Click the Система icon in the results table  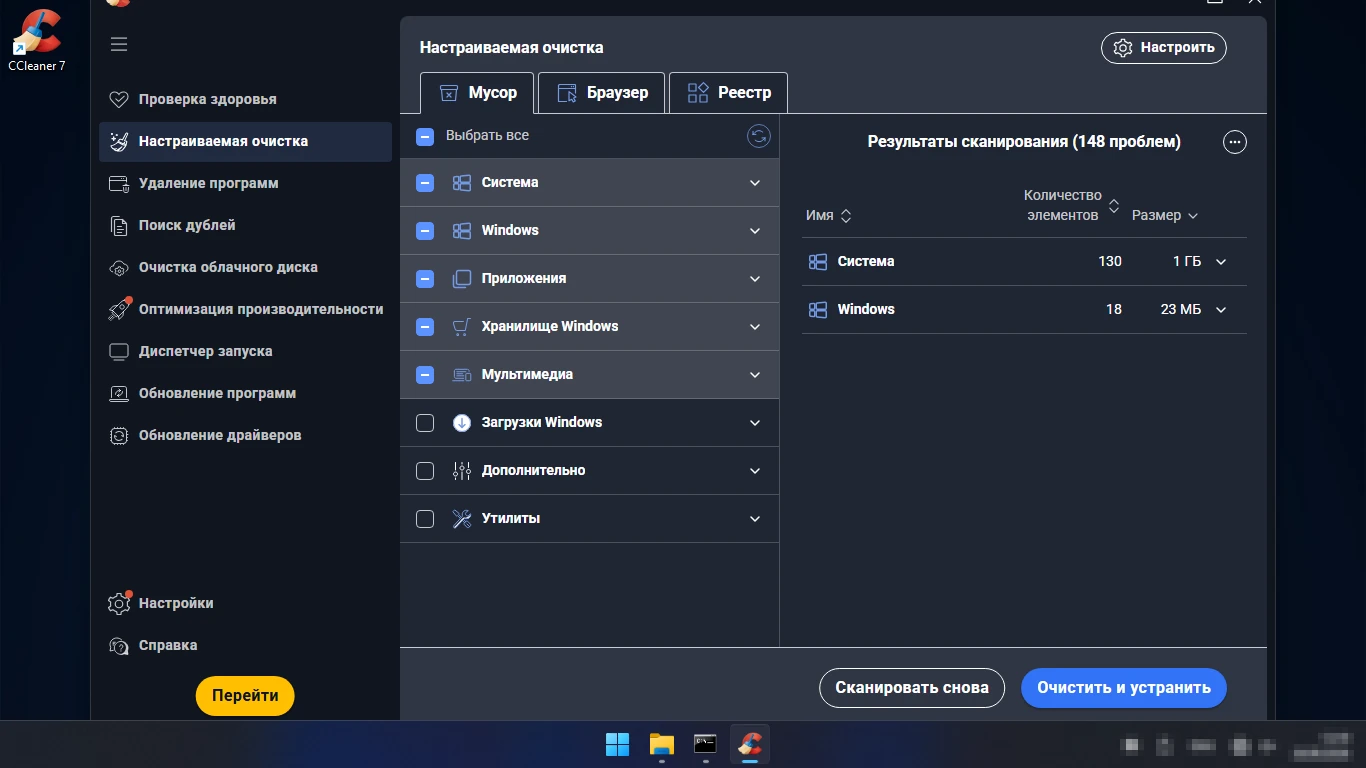(817, 261)
